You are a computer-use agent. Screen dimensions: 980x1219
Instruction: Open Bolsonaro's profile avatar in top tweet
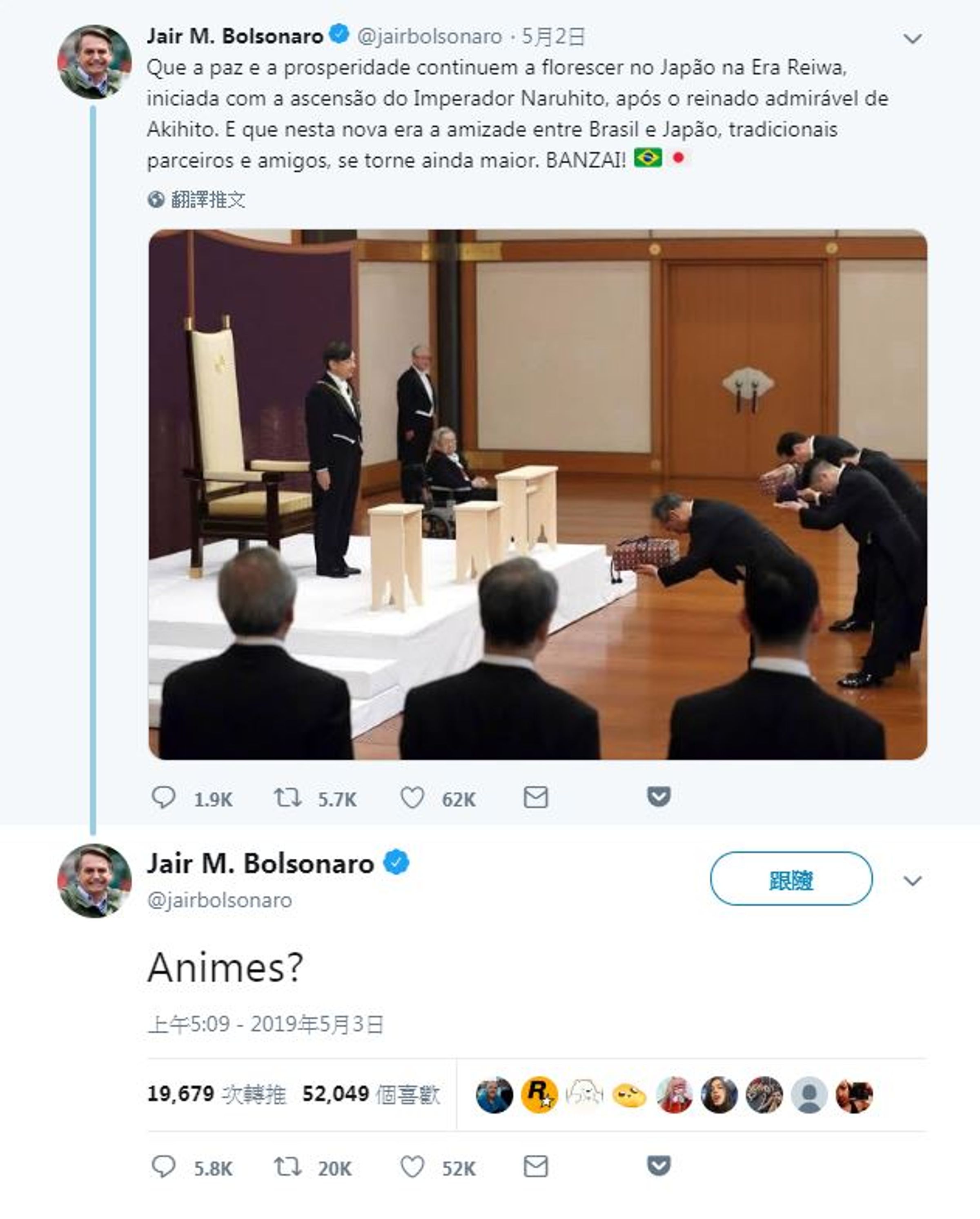(x=94, y=62)
